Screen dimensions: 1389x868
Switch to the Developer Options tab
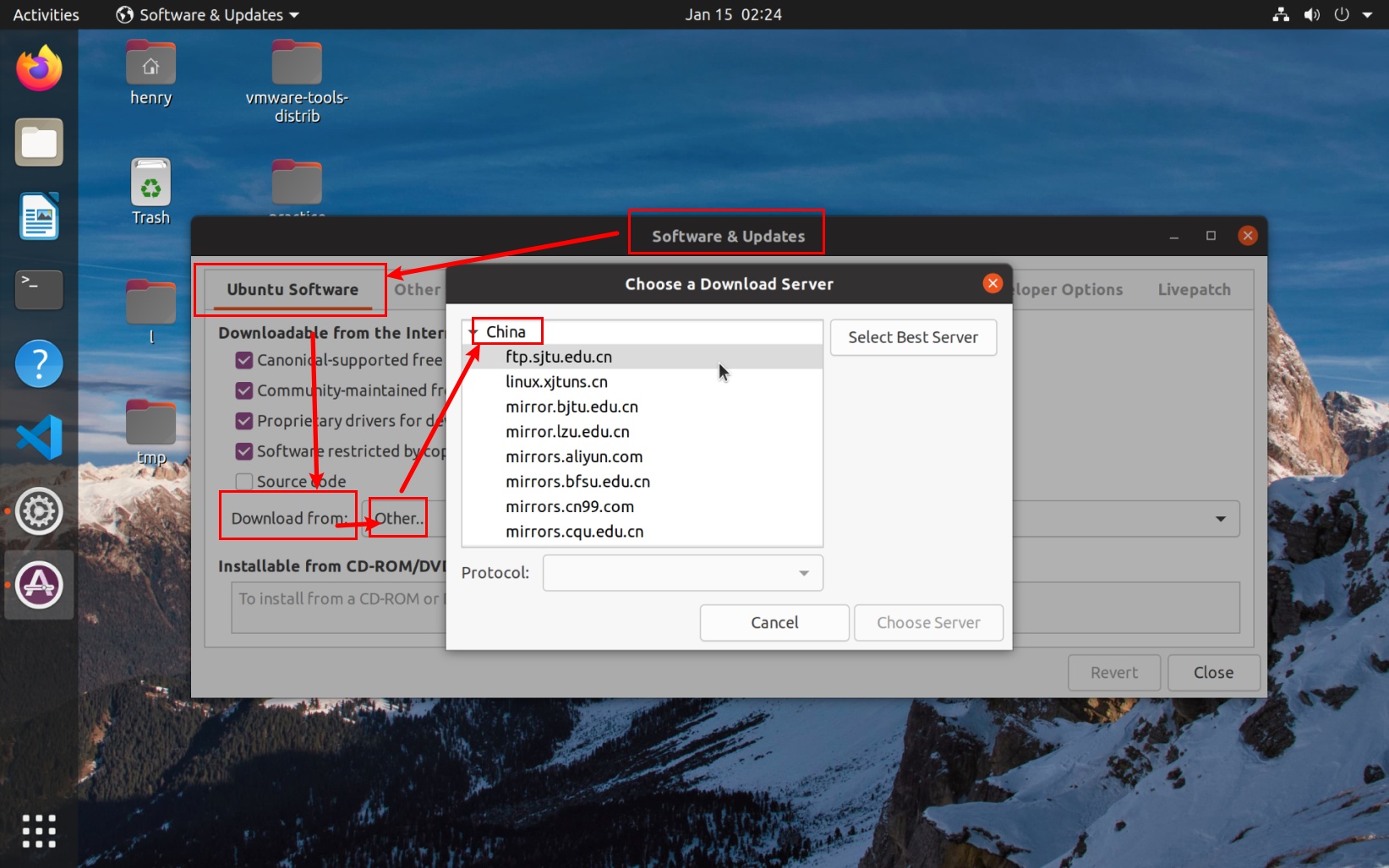pos(1068,289)
